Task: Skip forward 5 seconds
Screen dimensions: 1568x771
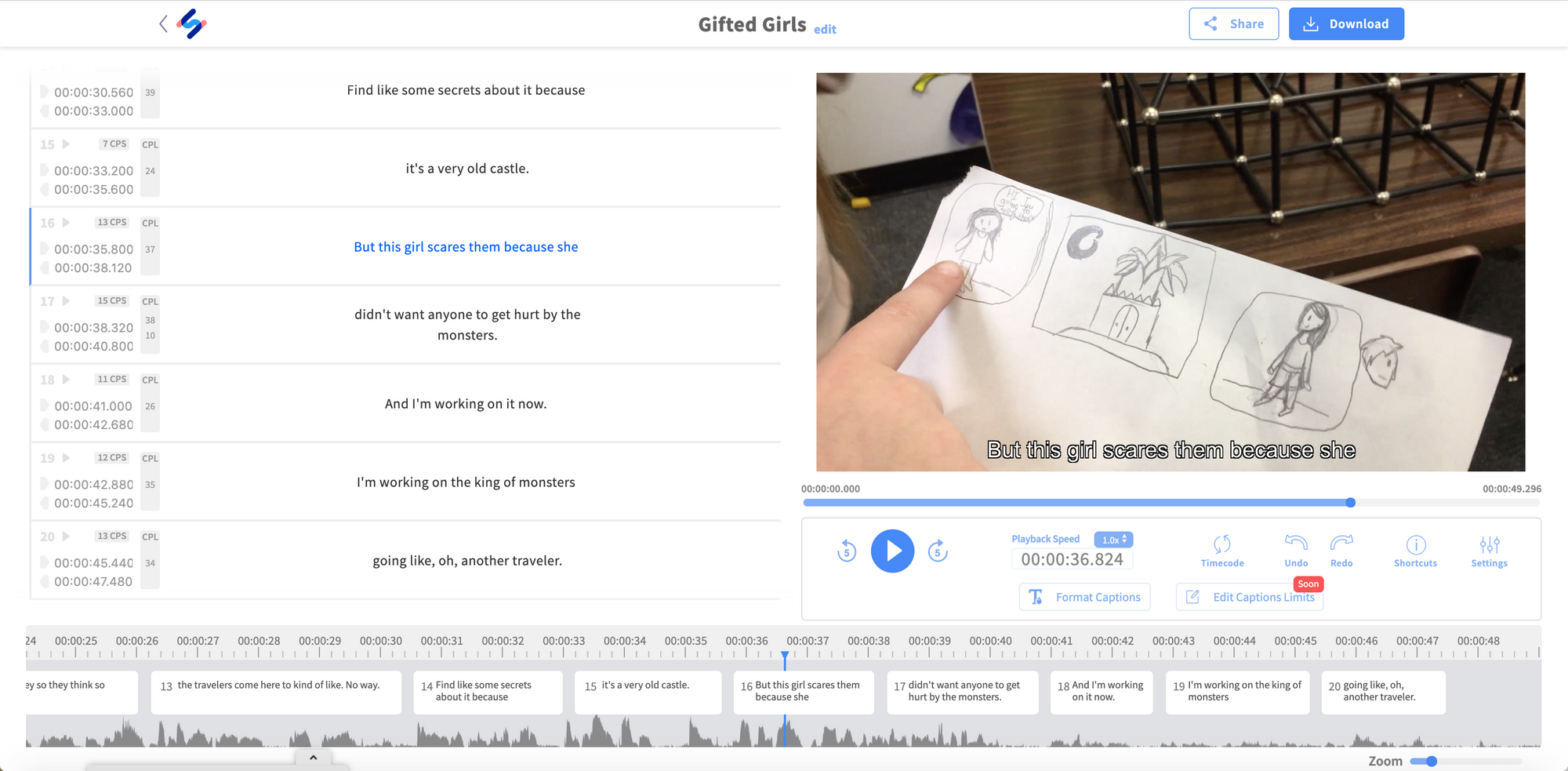Action: pos(938,551)
